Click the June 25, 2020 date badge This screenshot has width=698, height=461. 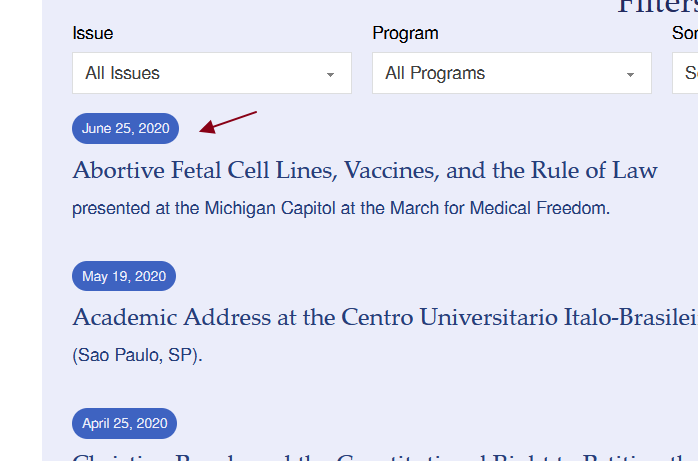(126, 128)
